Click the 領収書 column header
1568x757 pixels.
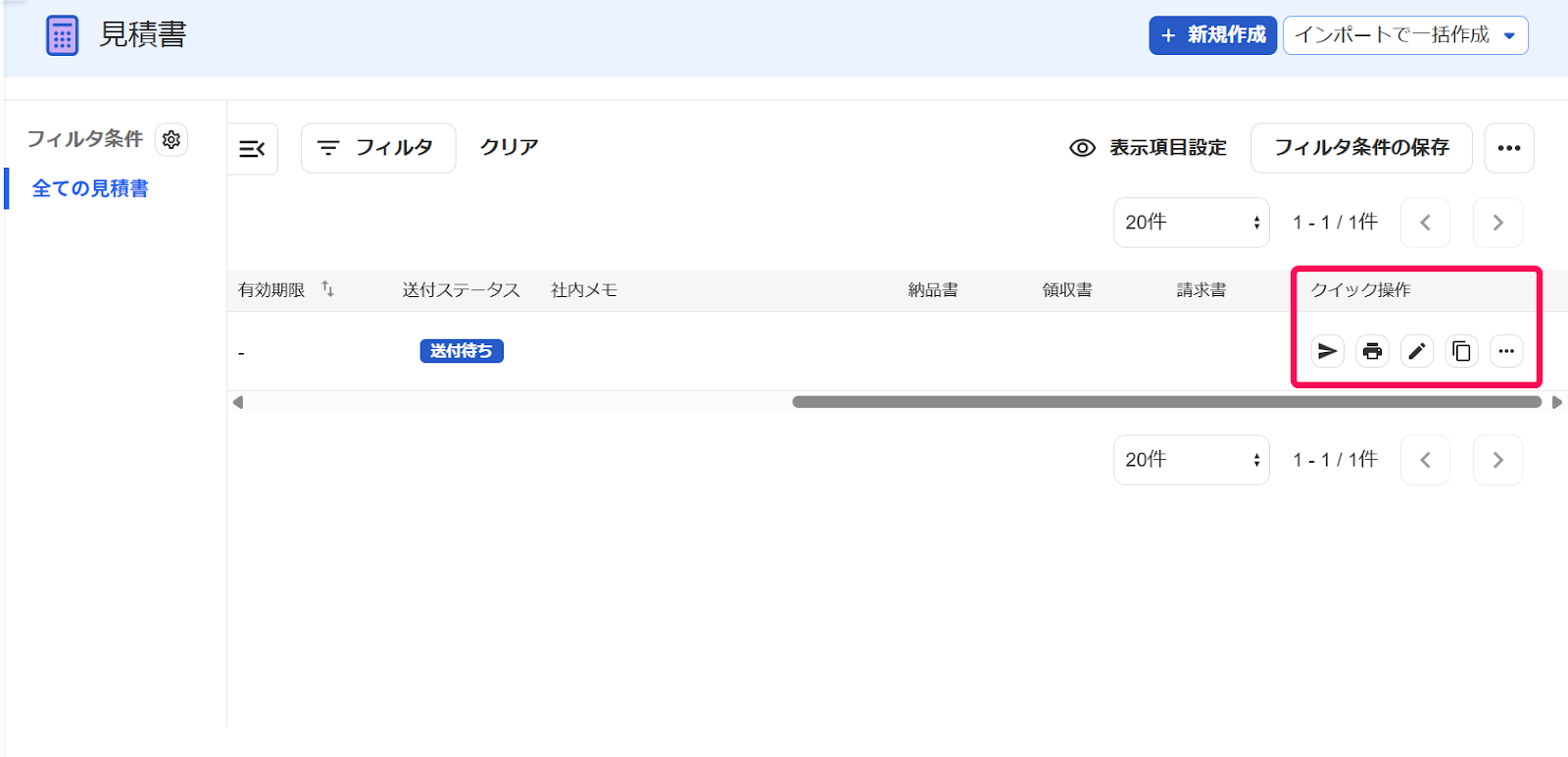click(x=1067, y=290)
